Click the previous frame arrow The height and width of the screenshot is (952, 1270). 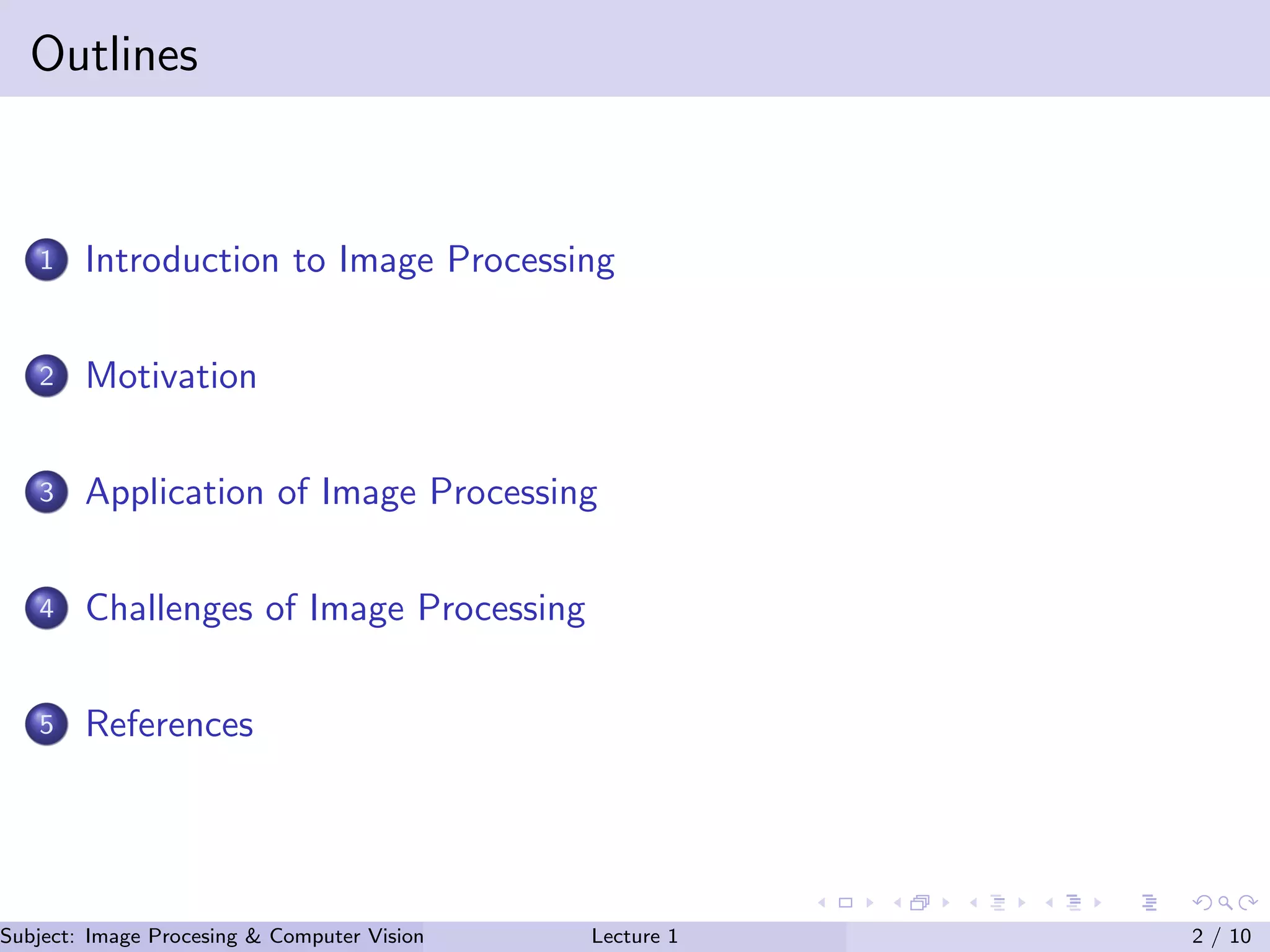pyautogui.click(x=897, y=903)
